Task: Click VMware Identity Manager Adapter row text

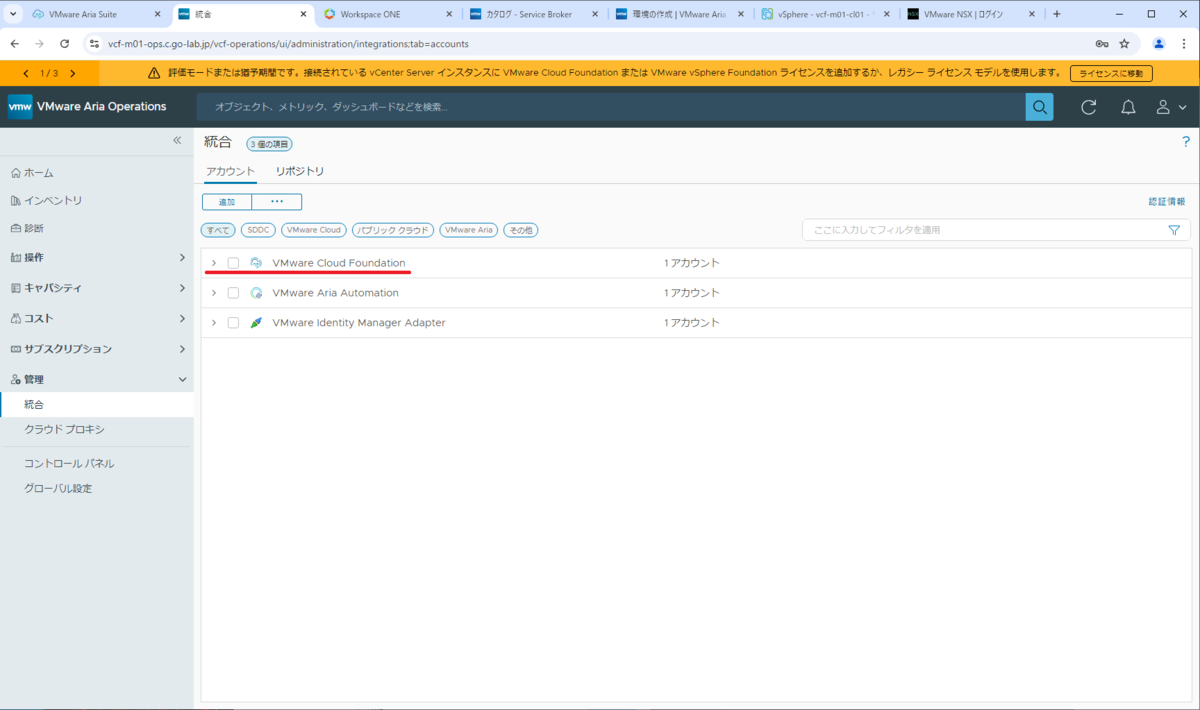Action: click(x=359, y=323)
